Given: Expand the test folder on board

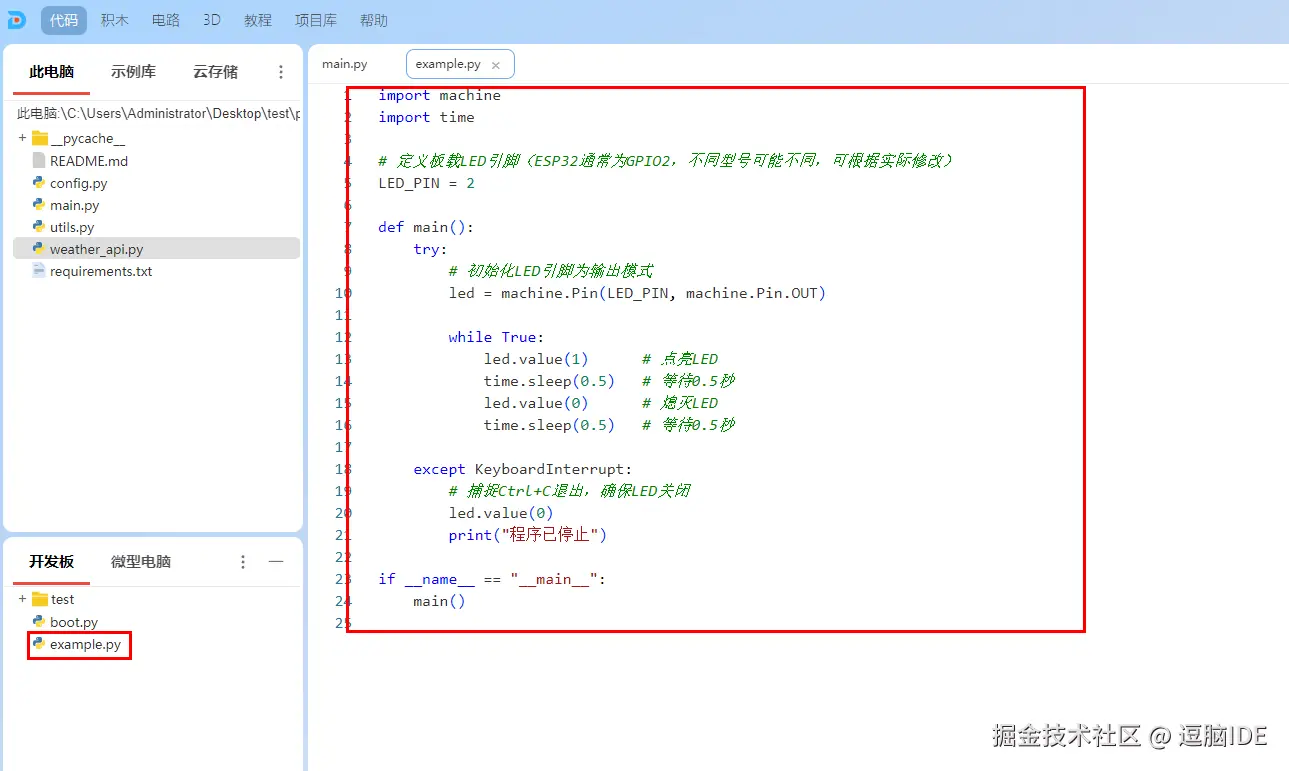Looking at the screenshot, I should 22,599.
